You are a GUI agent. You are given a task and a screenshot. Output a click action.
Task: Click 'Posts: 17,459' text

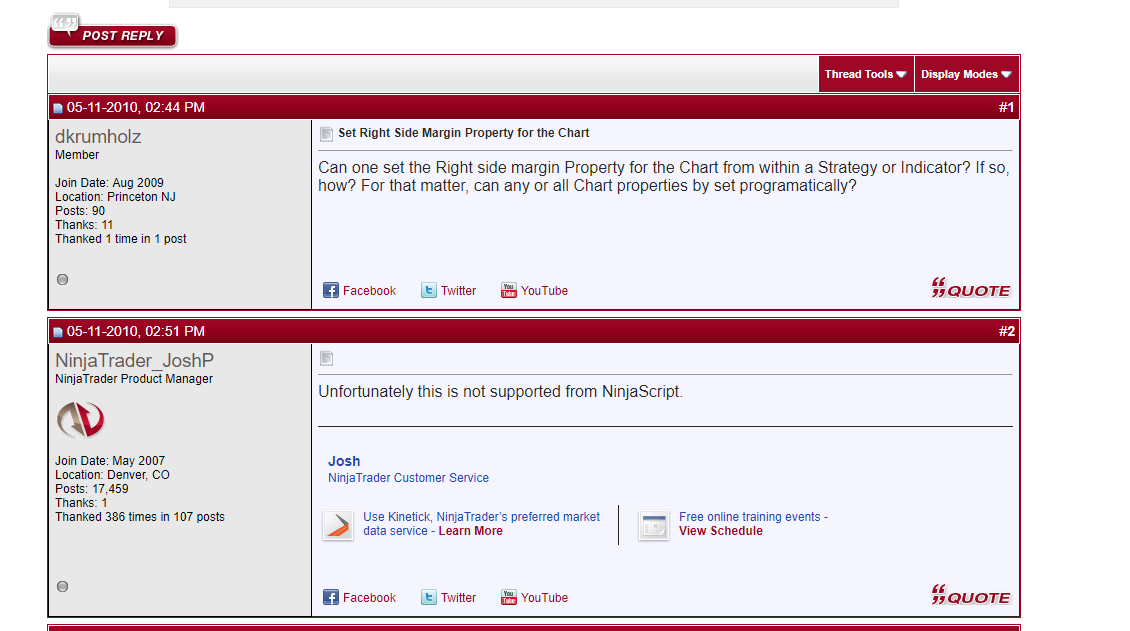[x=92, y=489]
